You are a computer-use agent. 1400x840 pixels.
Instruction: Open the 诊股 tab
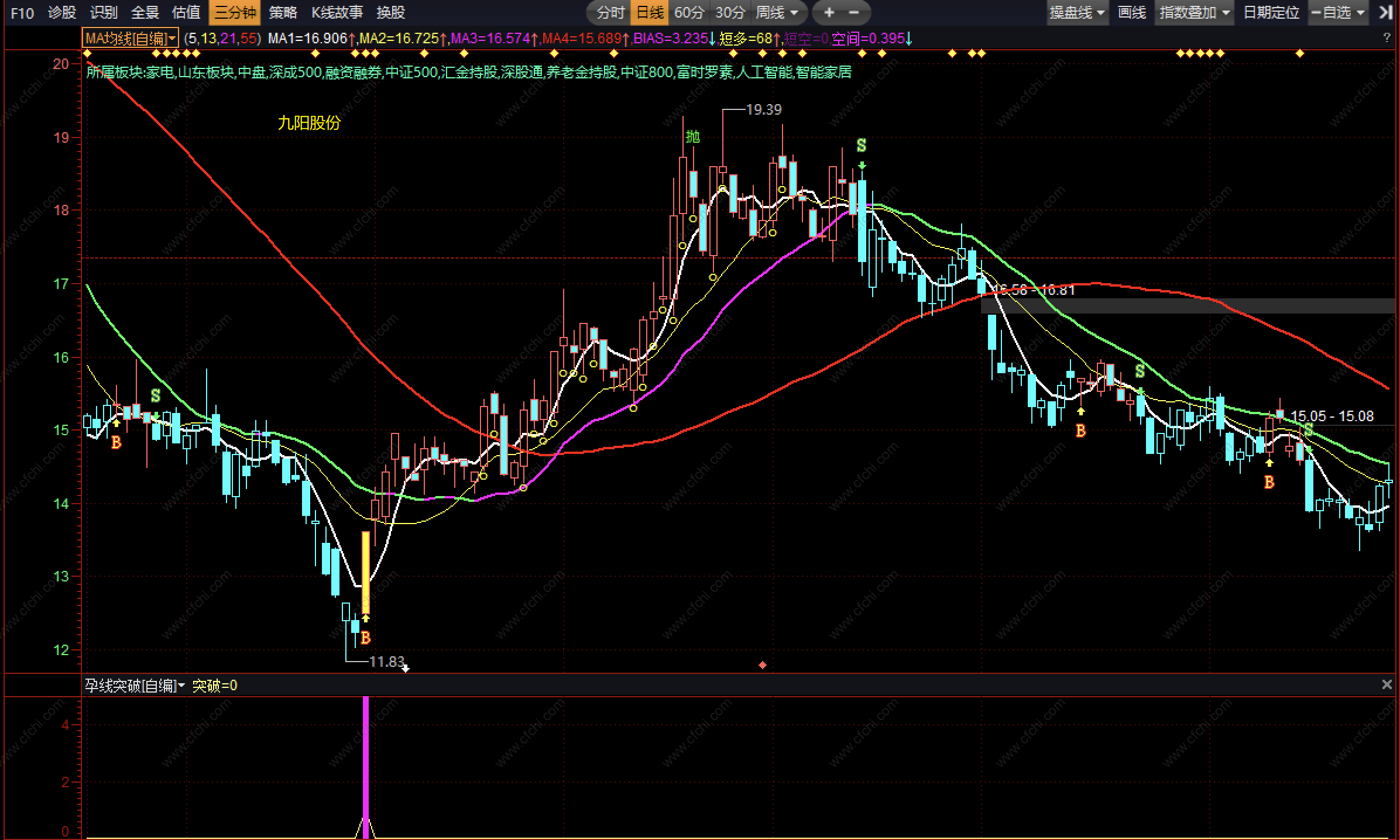pos(62,12)
